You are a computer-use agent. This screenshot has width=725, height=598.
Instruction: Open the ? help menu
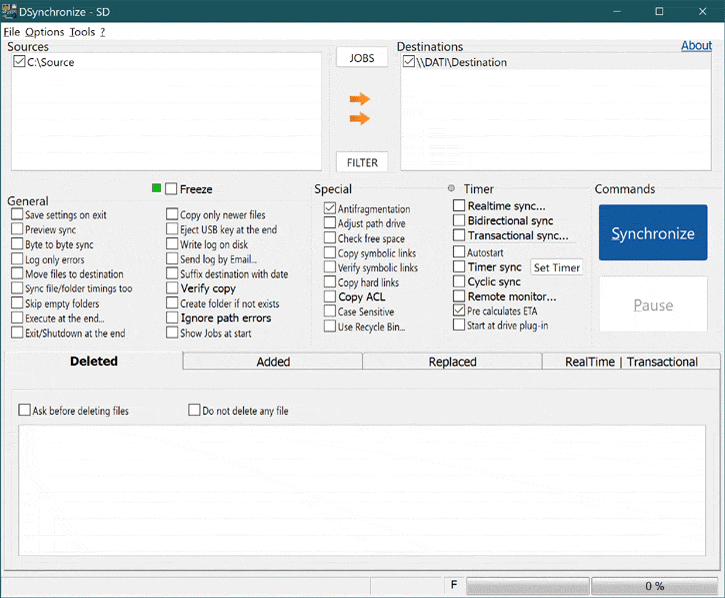click(x=103, y=32)
